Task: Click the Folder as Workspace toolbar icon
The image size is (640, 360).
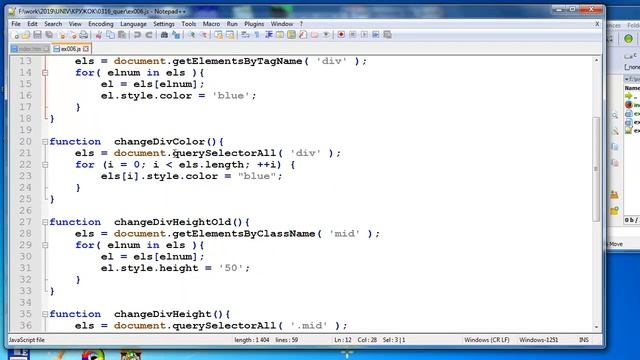Action: [x=315, y=35]
